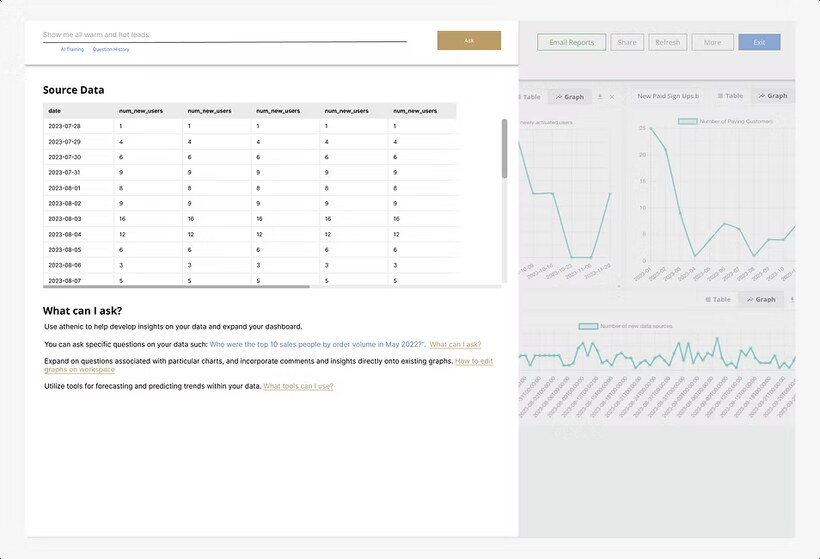The image size is (820, 559).
Task: Click the download icon on newly activated users chart
Action: click(x=600, y=97)
